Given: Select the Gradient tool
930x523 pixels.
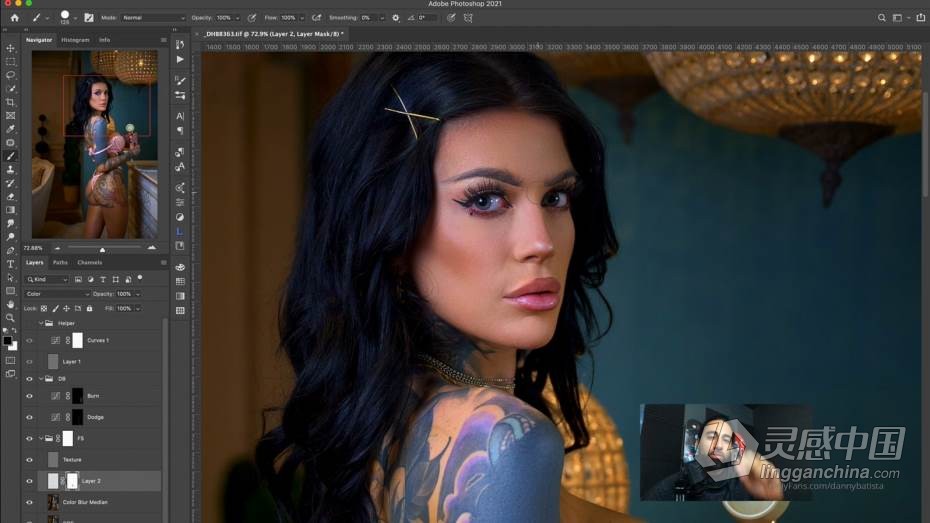Looking at the screenshot, I should pos(11,210).
